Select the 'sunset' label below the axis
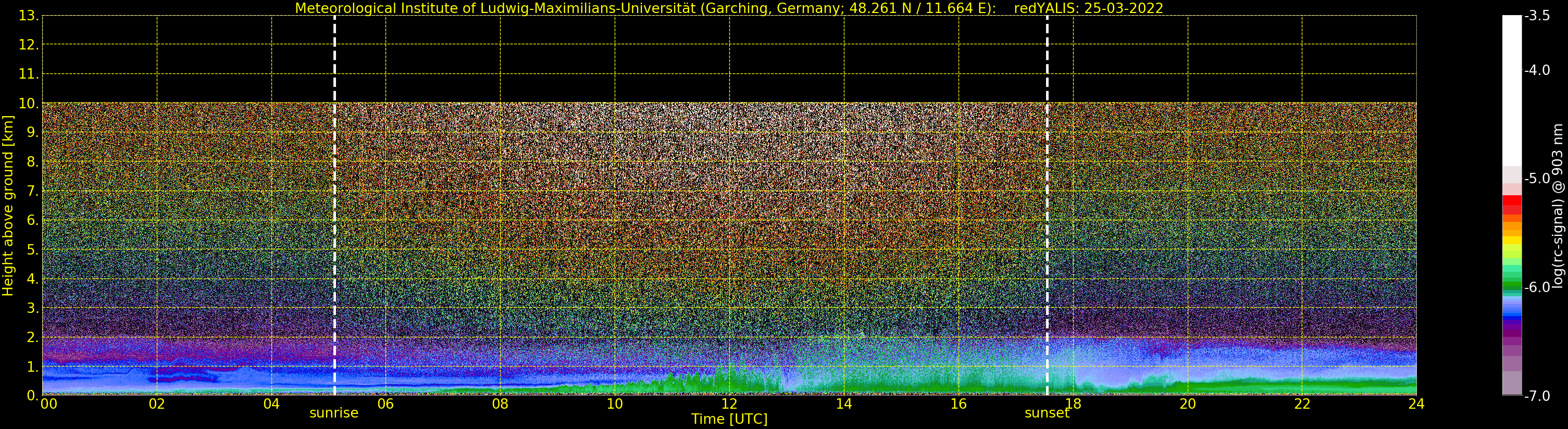This screenshot has width=1568, height=429. [x=1047, y=413]
